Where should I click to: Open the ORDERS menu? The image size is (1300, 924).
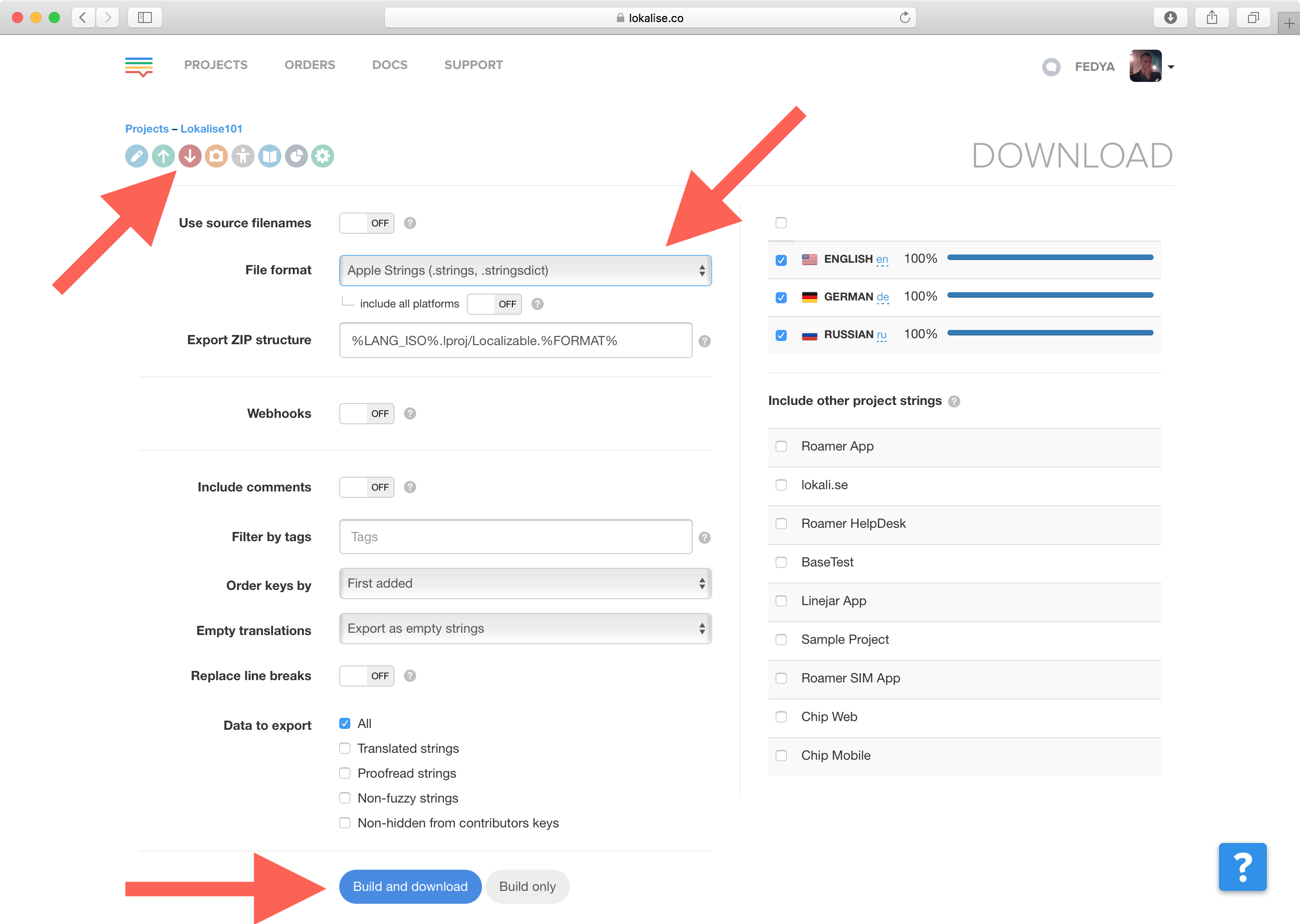point(310,65)
